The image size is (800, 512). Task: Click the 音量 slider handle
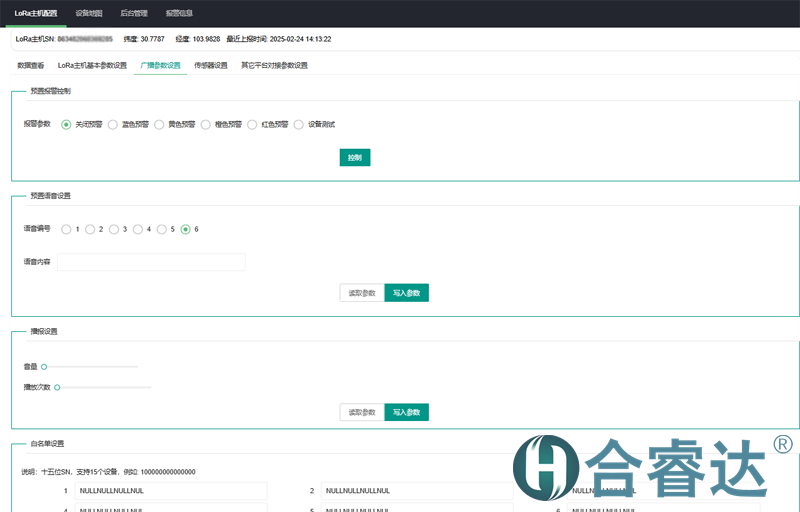point(44,367)
